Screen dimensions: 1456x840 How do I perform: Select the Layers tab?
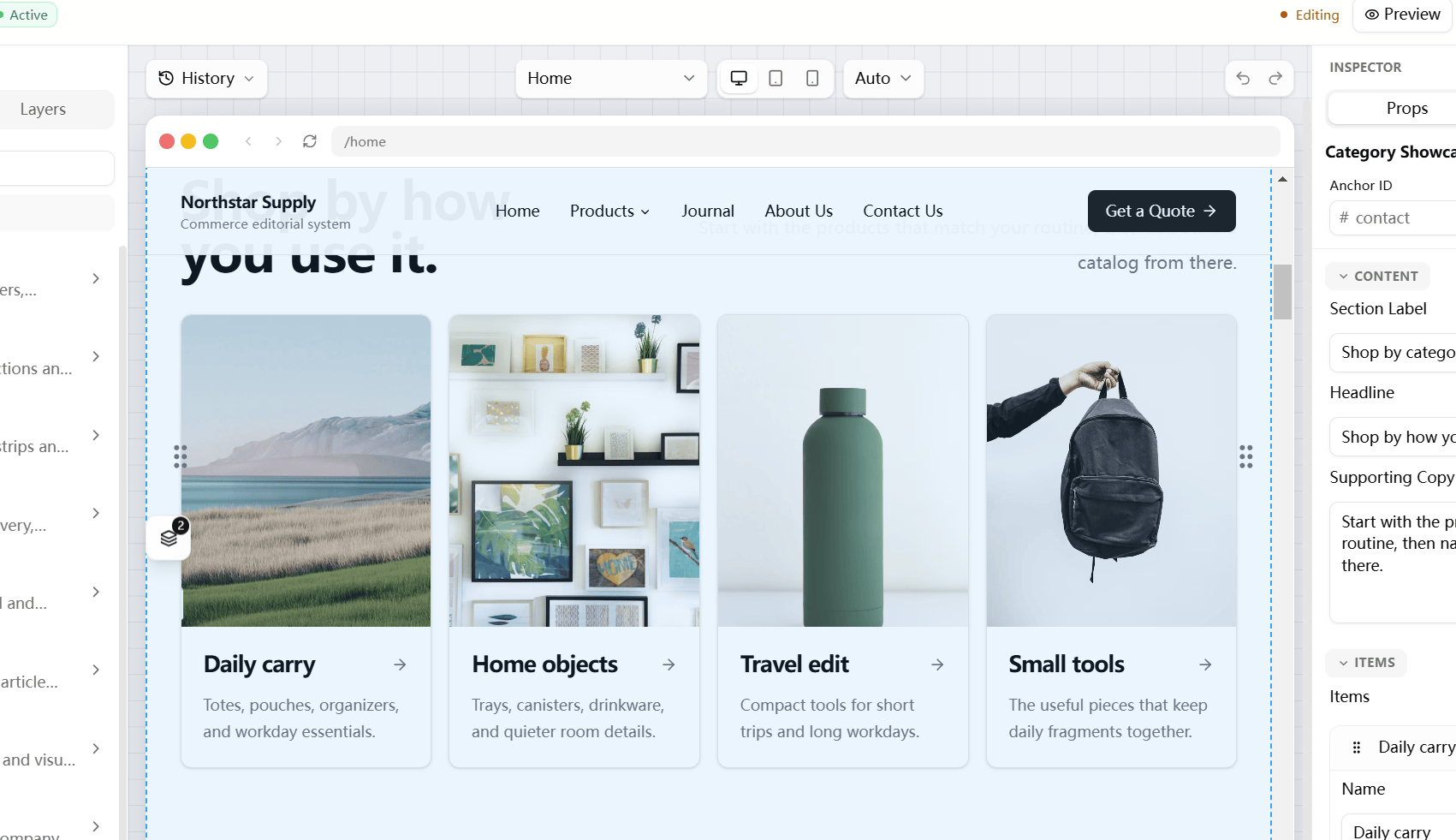tap(43, 110)
